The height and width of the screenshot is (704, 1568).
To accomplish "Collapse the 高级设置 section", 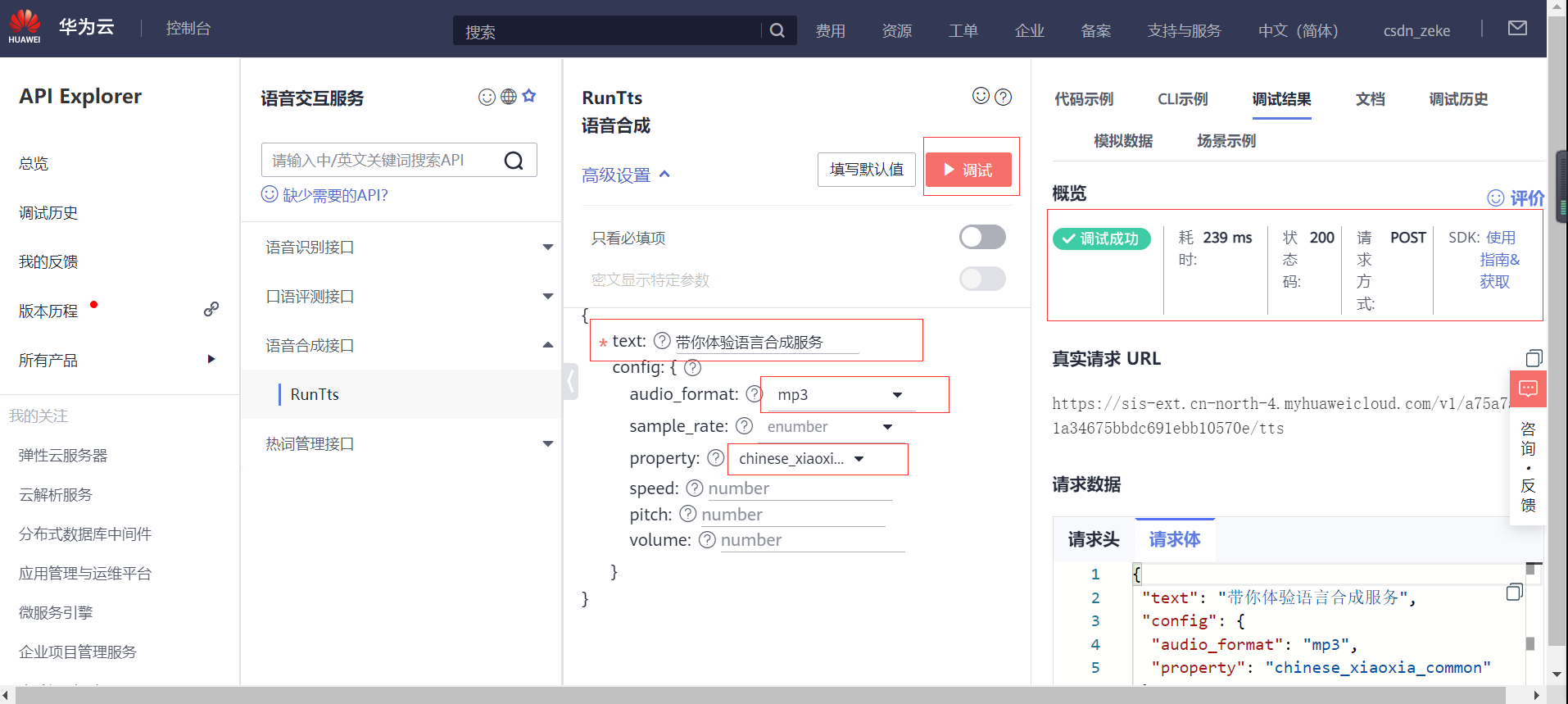I will [x=626, y=175].
